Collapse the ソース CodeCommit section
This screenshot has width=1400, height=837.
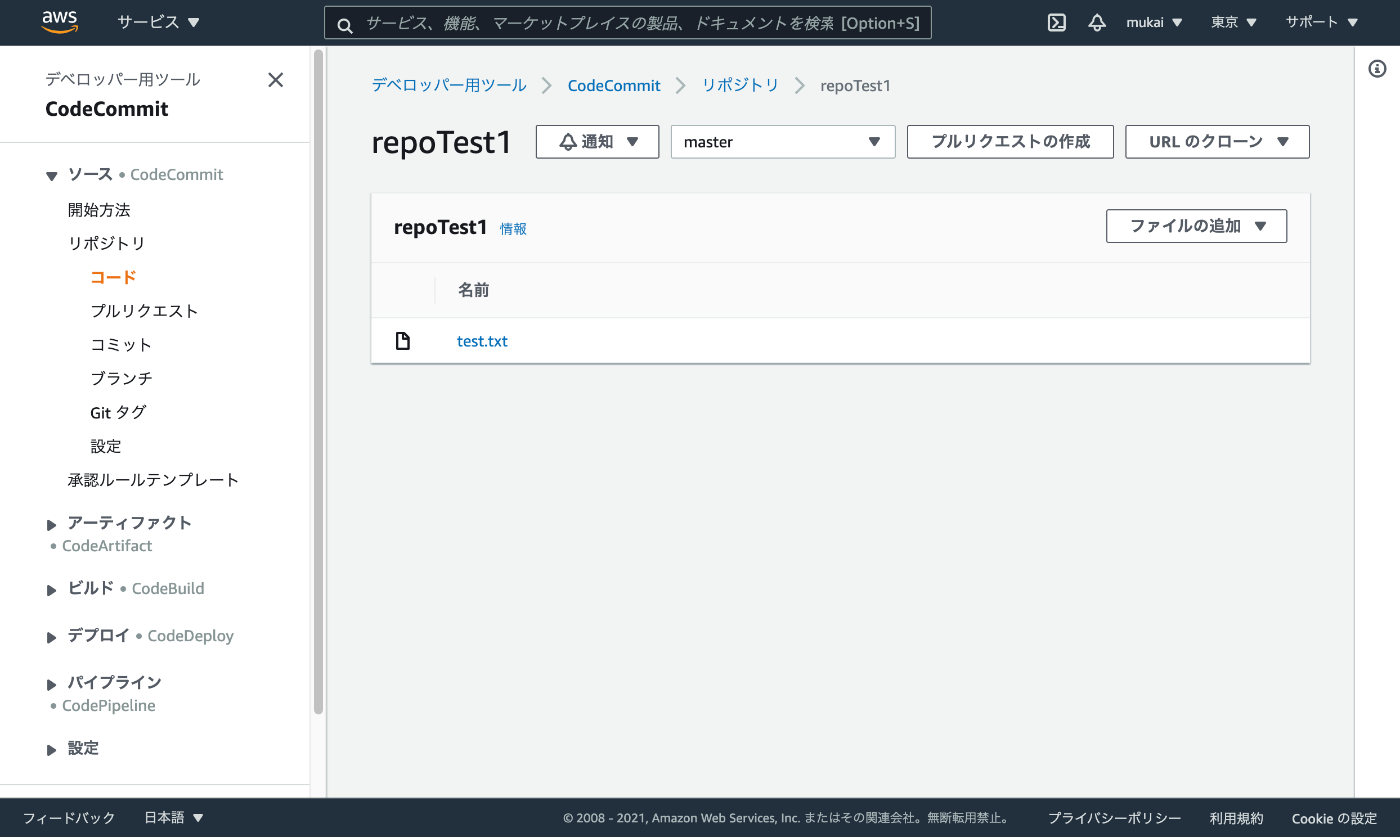click(51, 176)
